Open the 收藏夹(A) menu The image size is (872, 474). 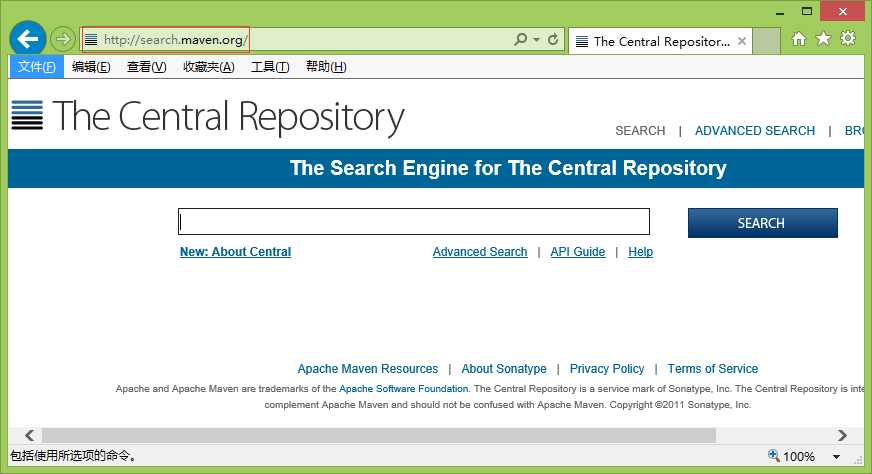pos(208,67)
